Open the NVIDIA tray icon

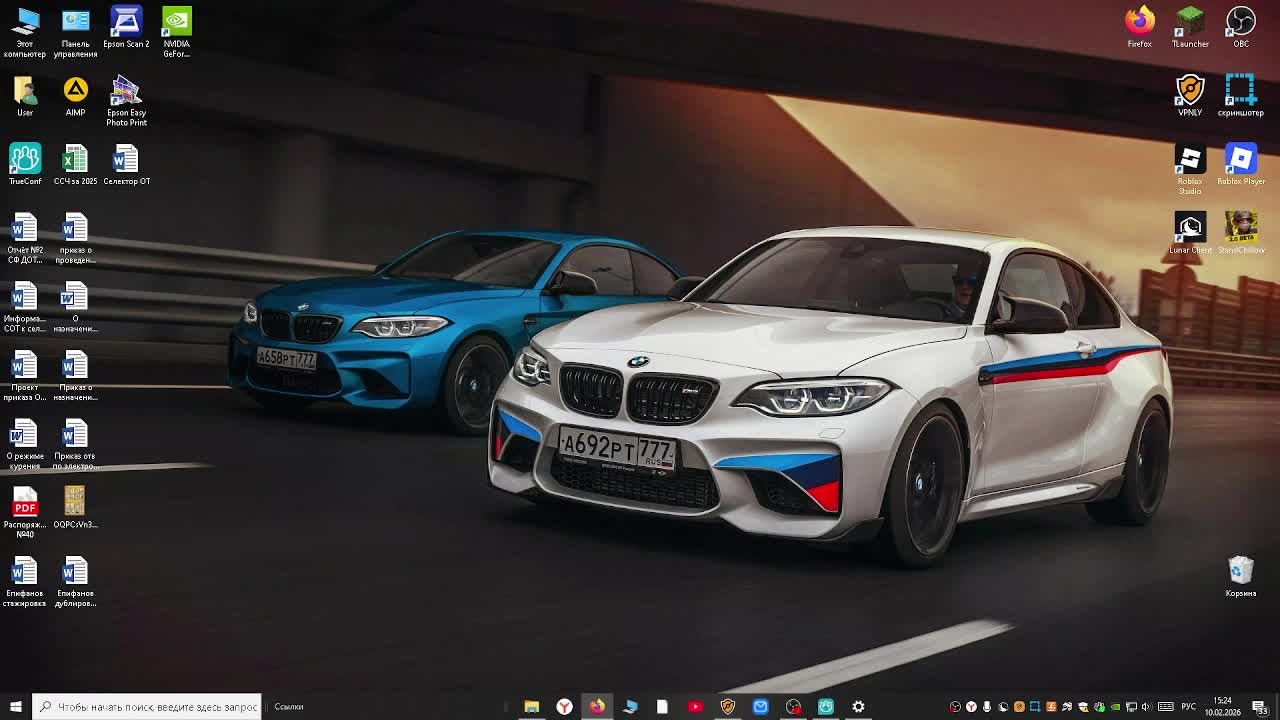(1115, 707)
